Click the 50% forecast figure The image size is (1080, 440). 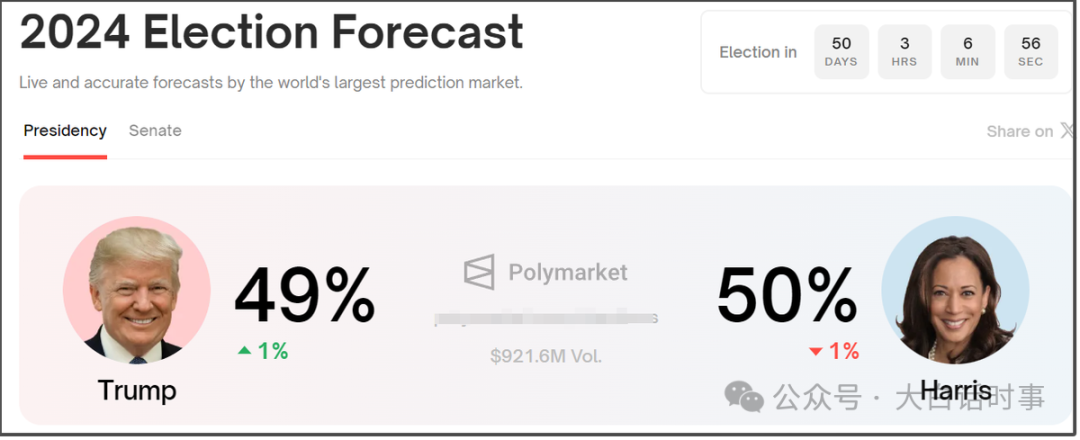pos(787,295)
